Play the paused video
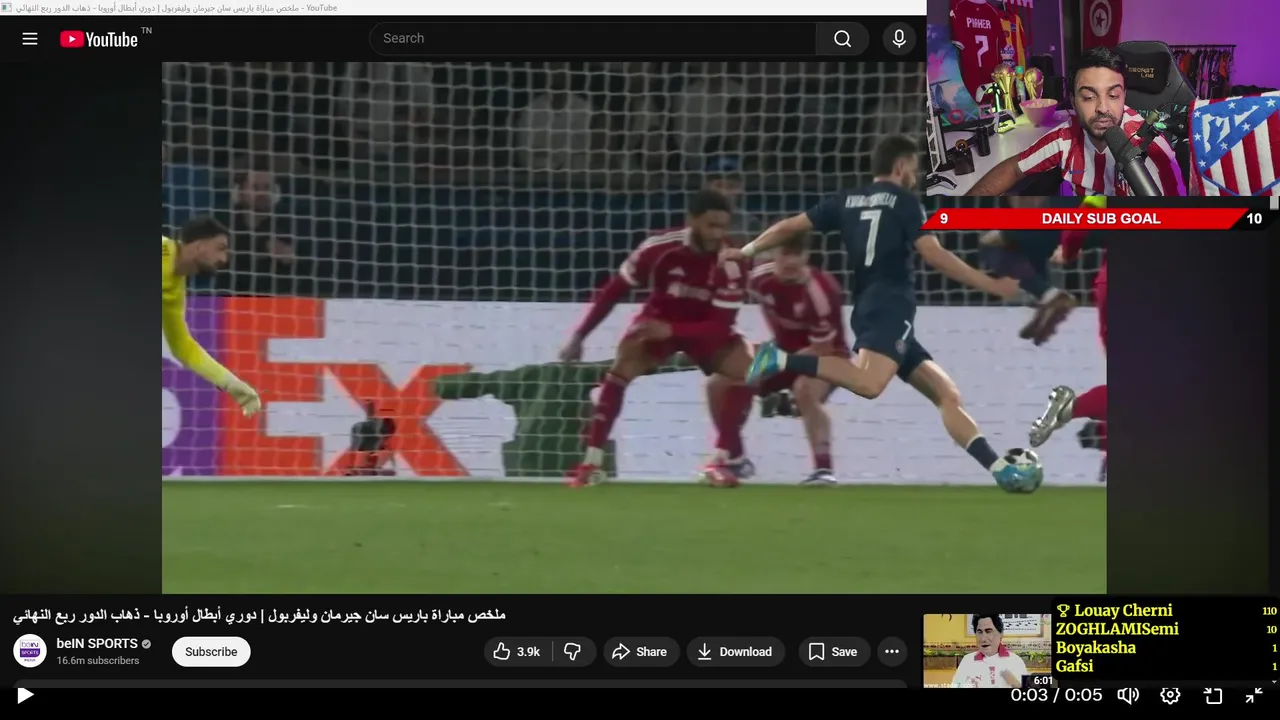Viewport: 1280px width, 720px height. (x=25, y=695)
